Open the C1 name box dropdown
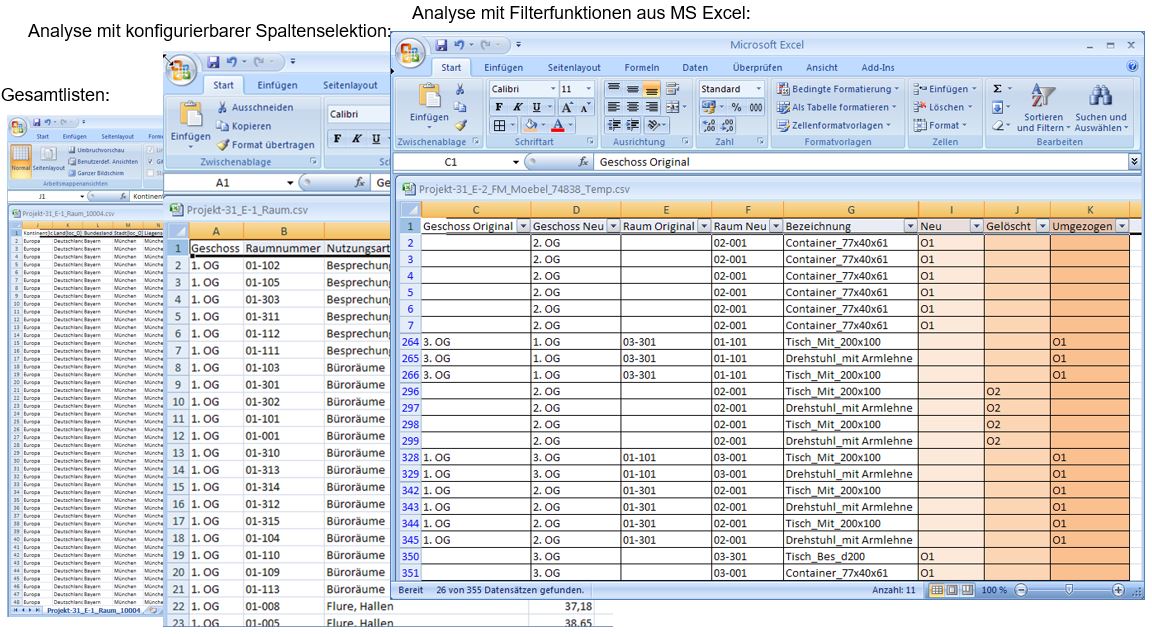Viewport: 1152px width, 634px height. [x=515, y=162]
